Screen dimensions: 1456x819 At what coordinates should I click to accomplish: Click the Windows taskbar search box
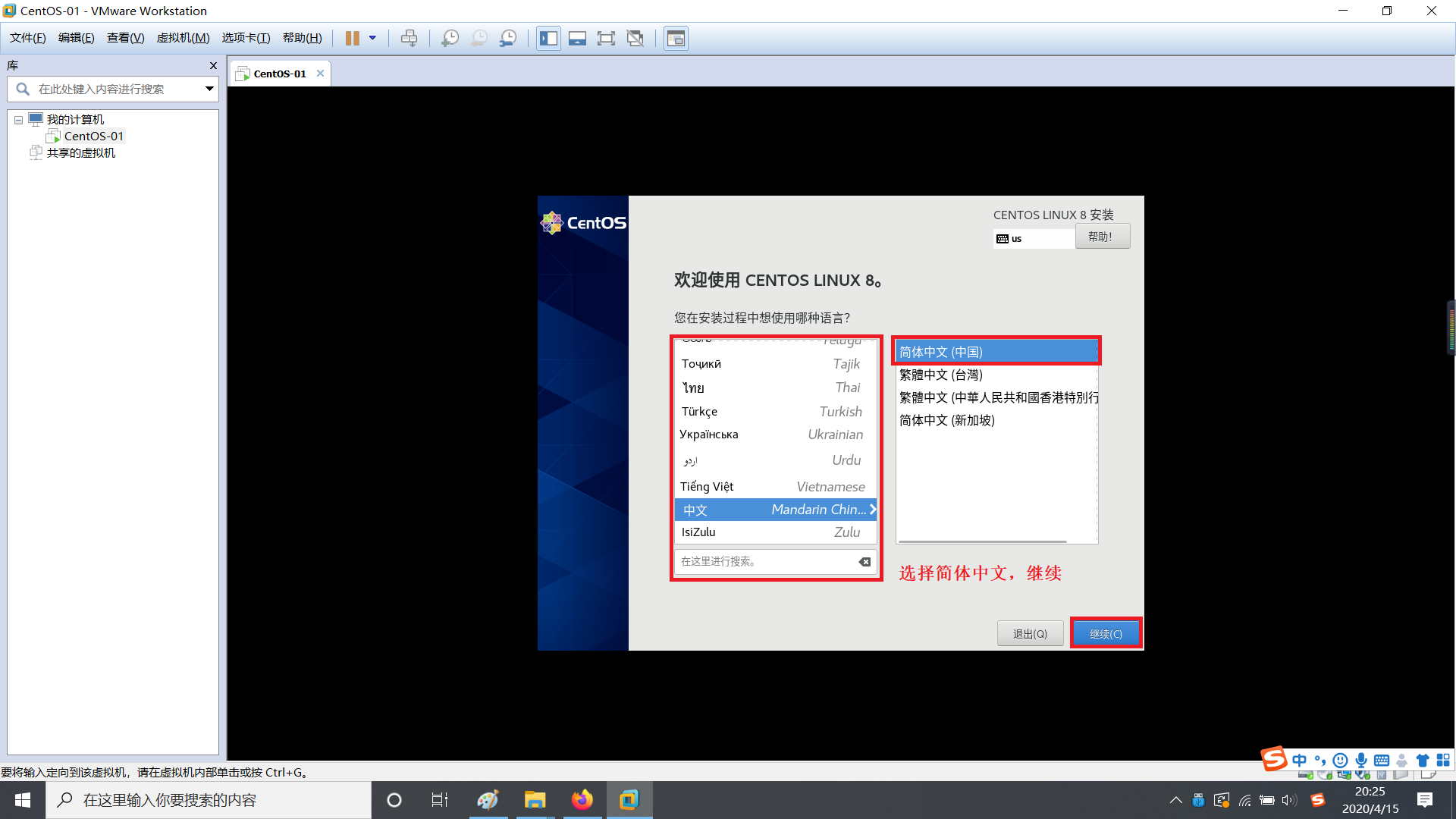click(x=209, y=800)
